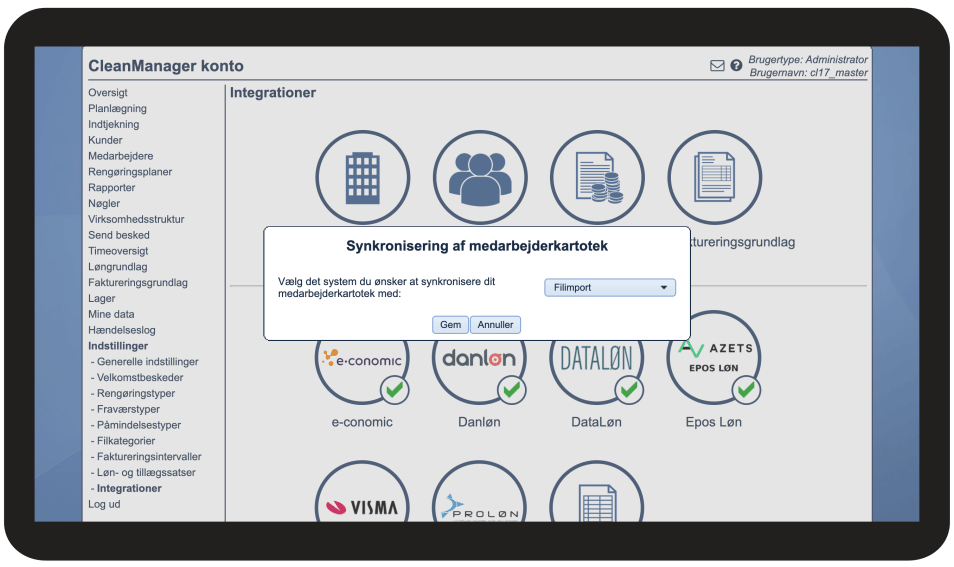Viewport: 954px width, 567px height.
Task: Open the Visma integration logo
Action: point(363,506)
